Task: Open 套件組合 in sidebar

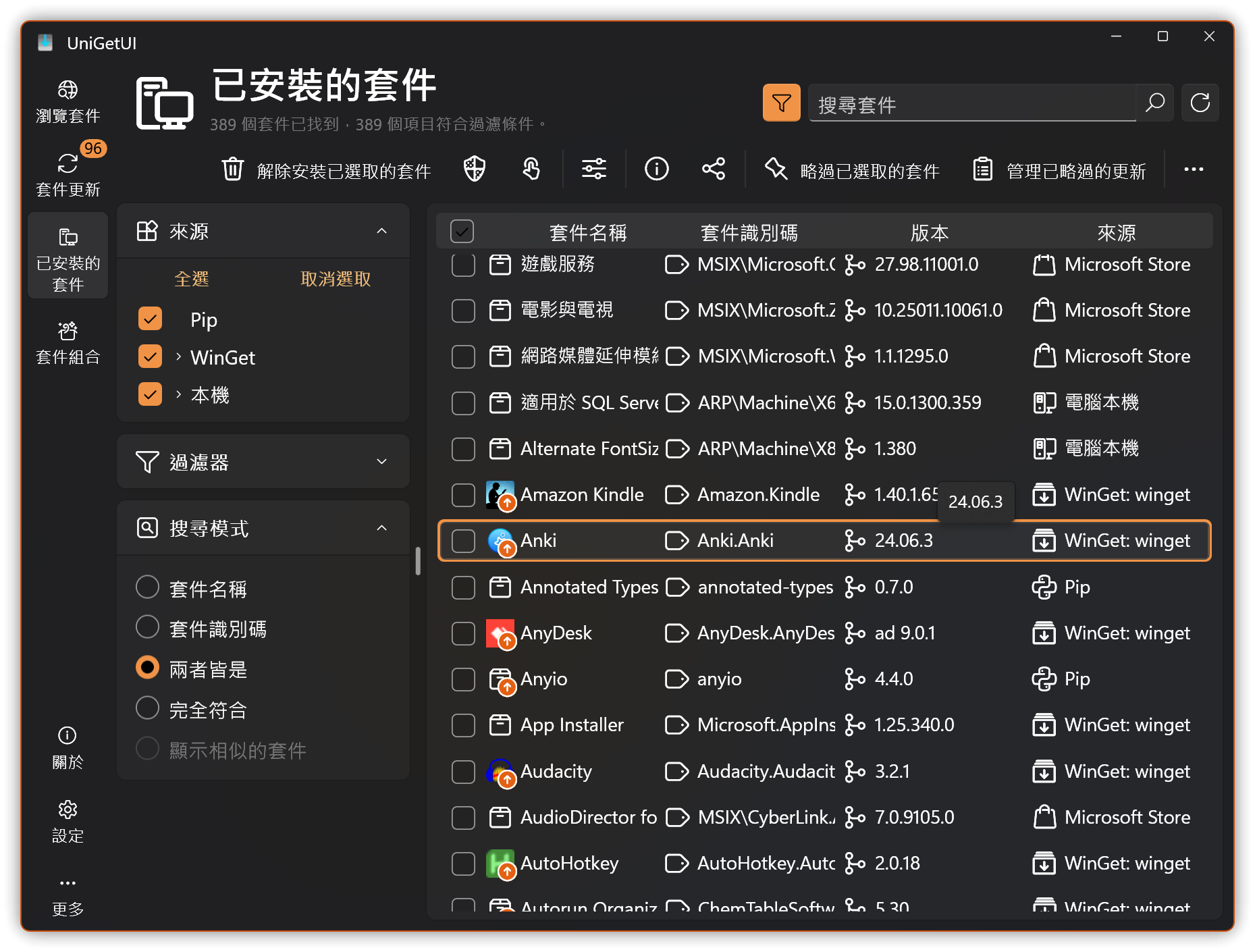Action: click(x=68, y=343)
